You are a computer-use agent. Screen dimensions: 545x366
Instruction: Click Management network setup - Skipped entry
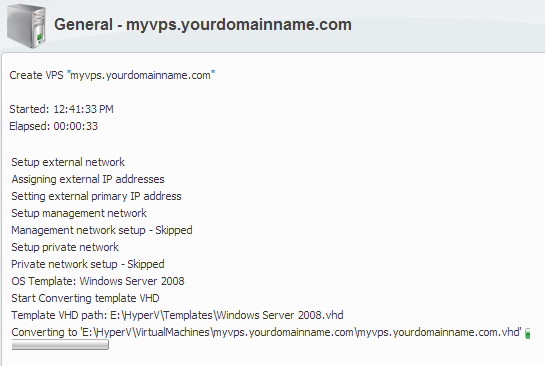click(x=101, y=230)
